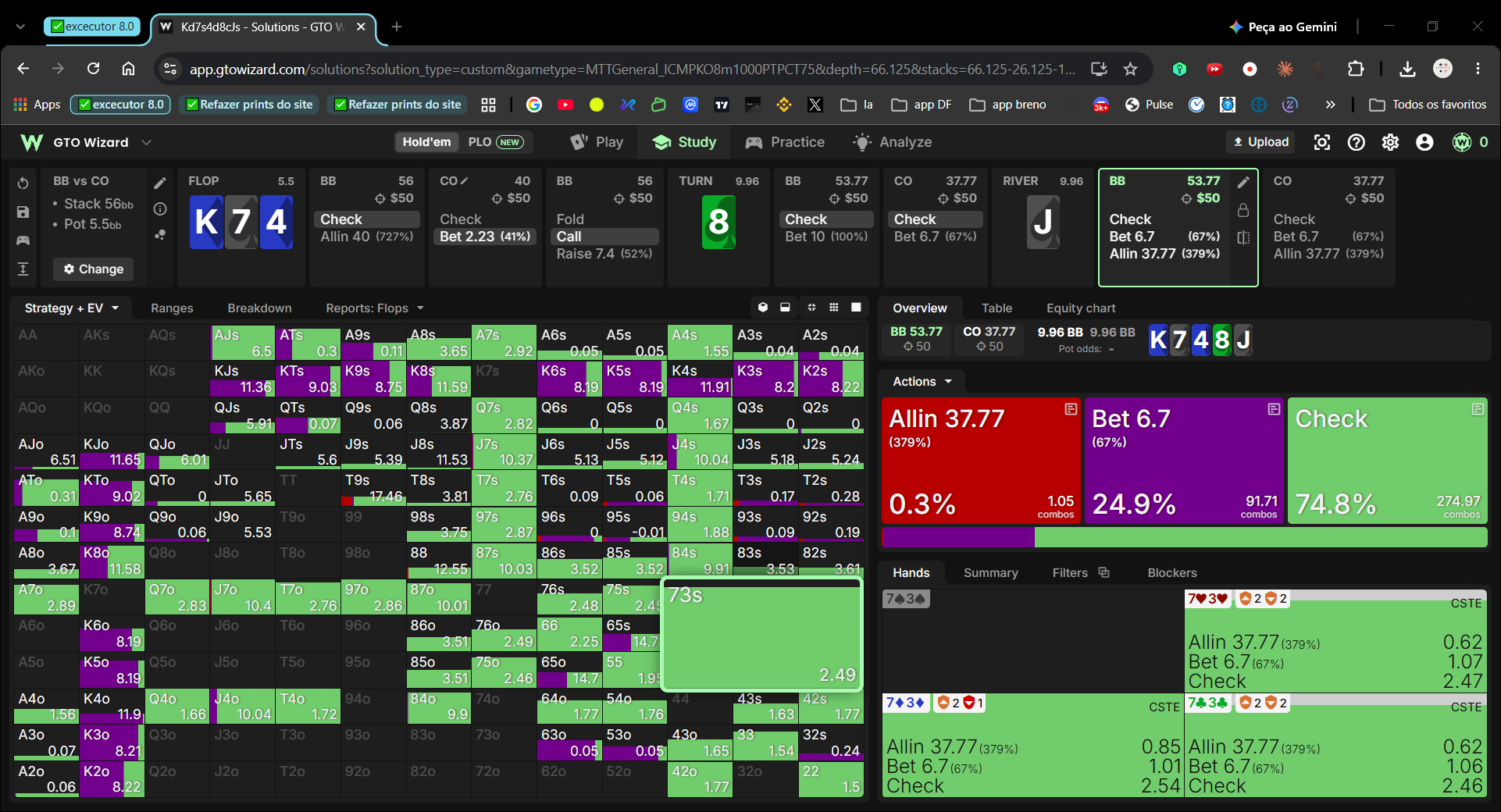Screen dimensions: 1501x812
Task: Expand the GTO Wizard logo menu chevron
Action: [x=146, y=142]
